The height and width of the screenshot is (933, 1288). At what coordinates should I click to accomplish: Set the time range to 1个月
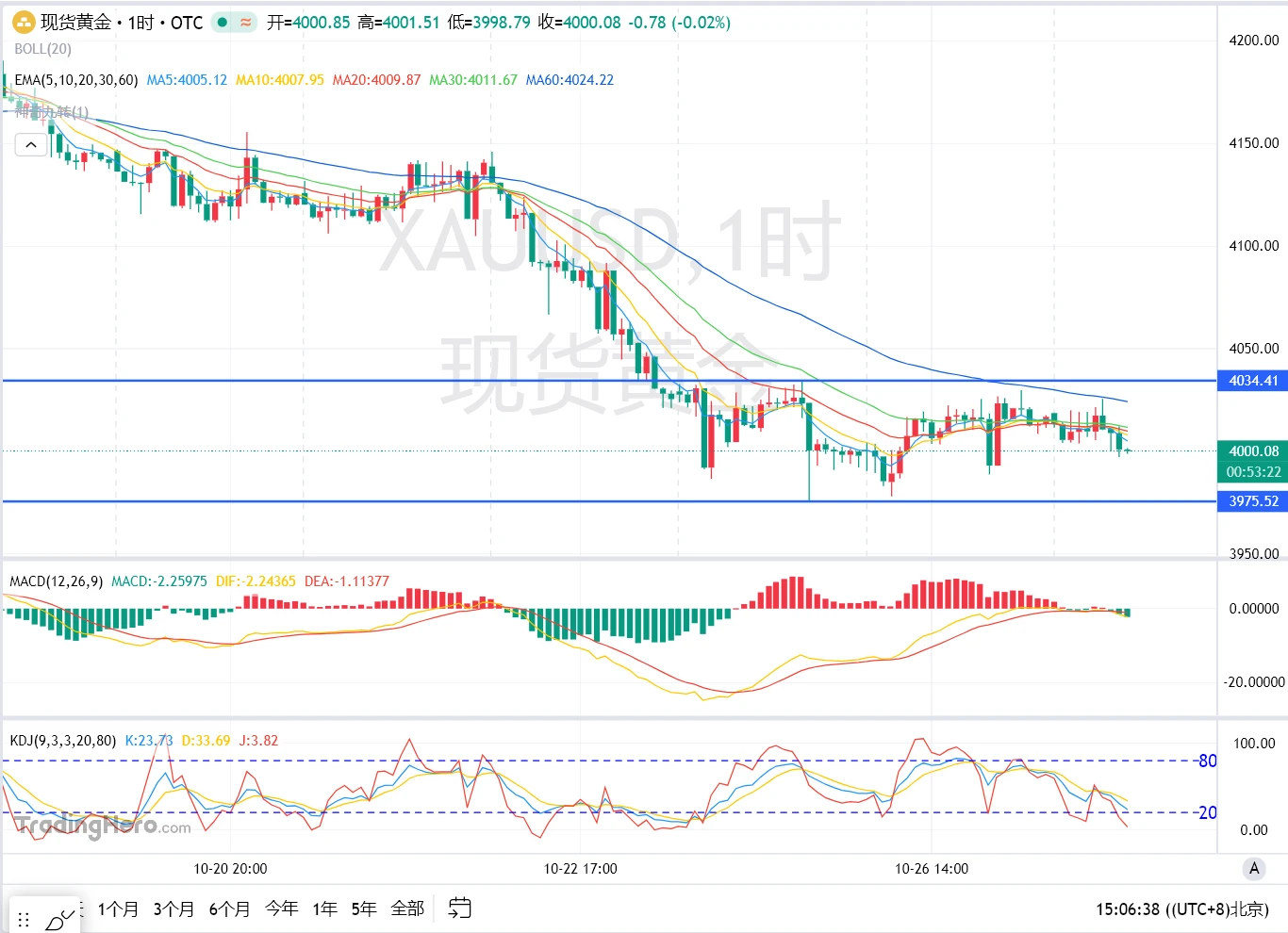point(118,908)
